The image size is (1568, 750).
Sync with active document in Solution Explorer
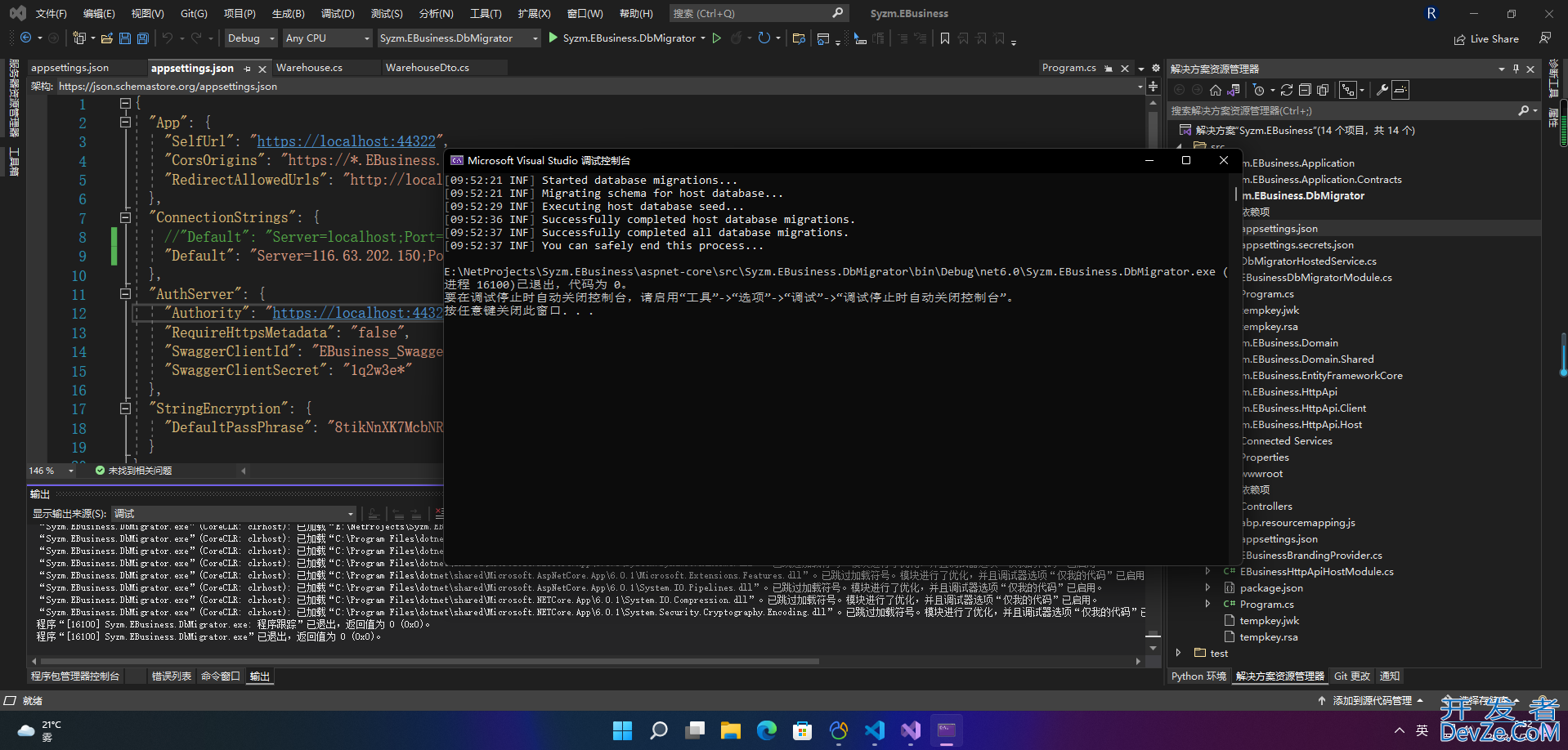[1287, 90]
